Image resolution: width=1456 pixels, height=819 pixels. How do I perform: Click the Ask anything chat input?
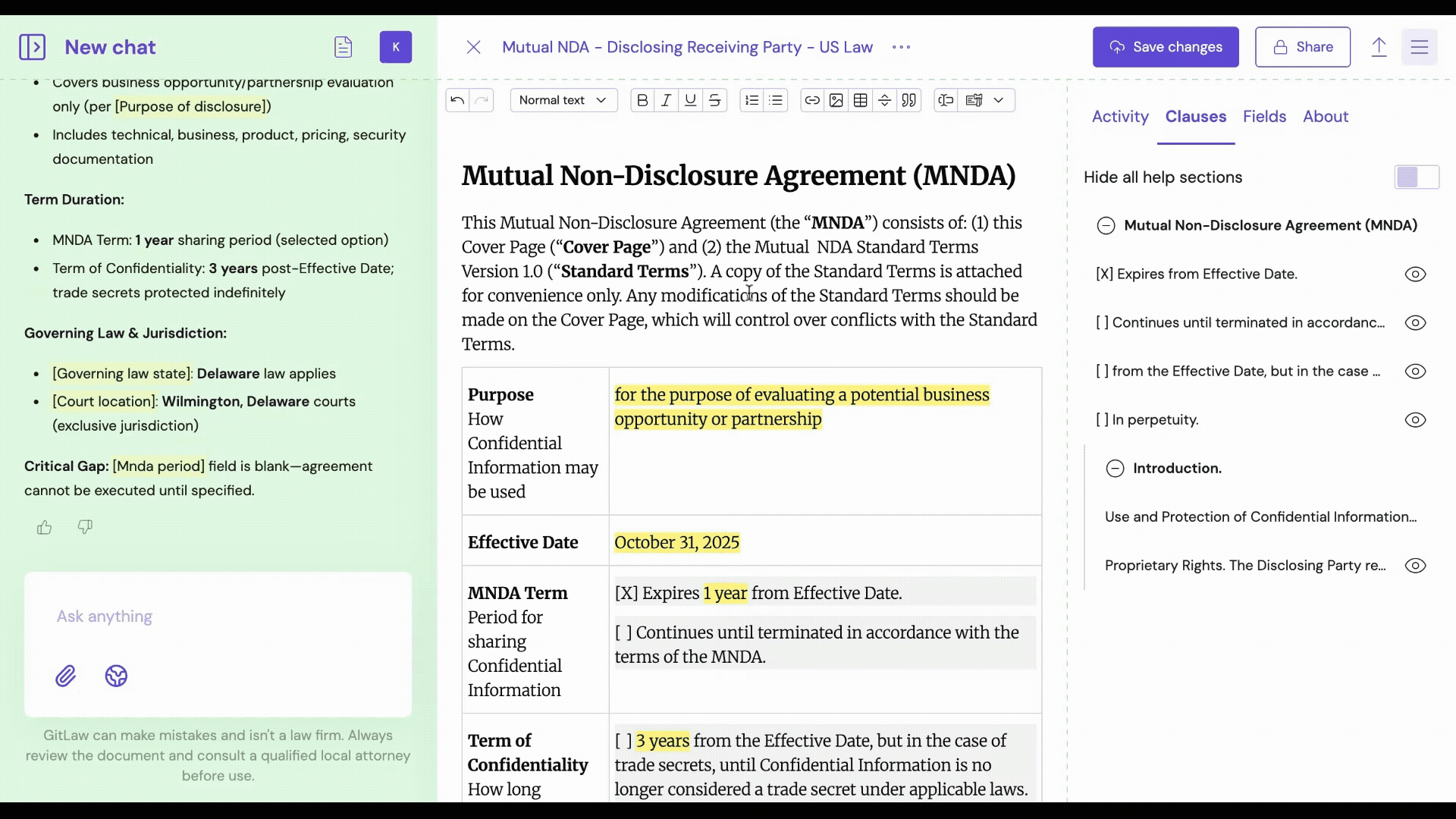point(218,617)
